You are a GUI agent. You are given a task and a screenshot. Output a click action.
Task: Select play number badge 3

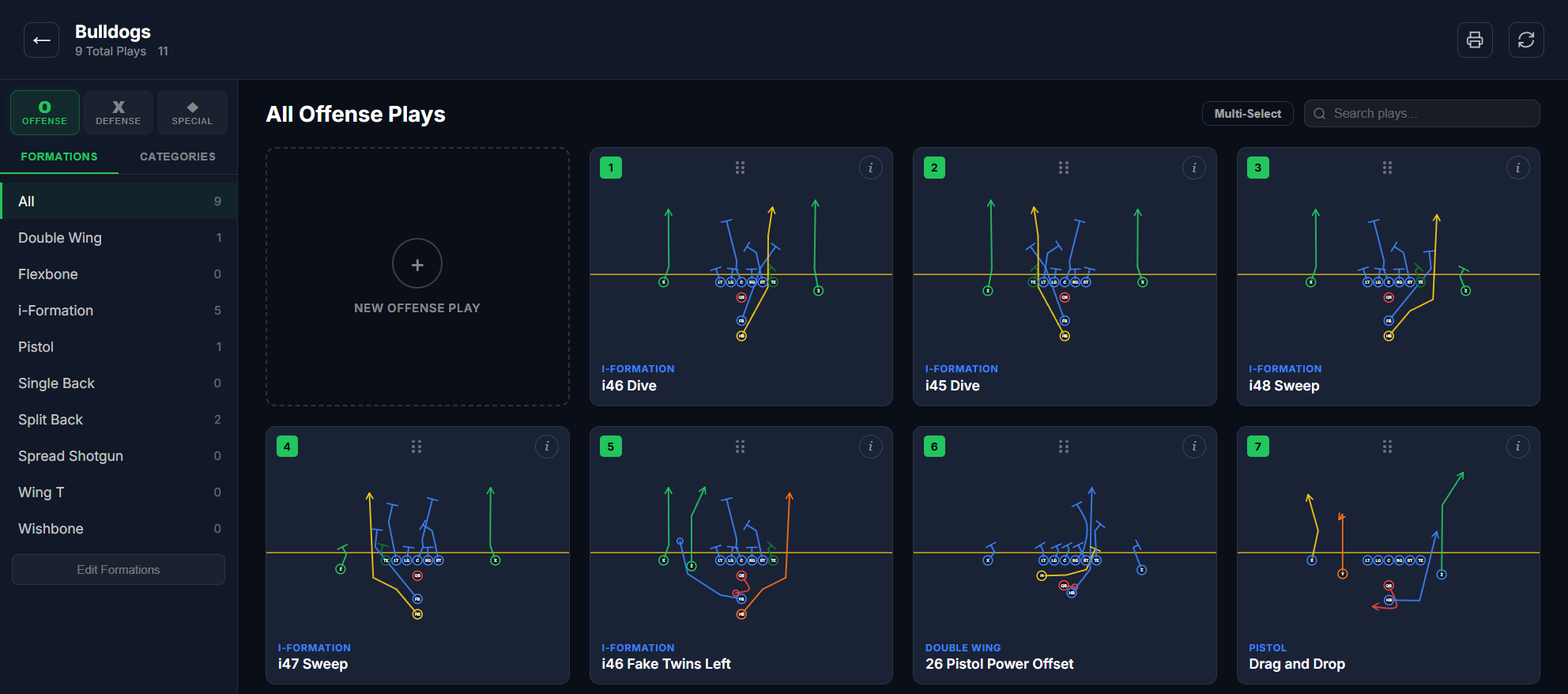(x=1258, y=168)
